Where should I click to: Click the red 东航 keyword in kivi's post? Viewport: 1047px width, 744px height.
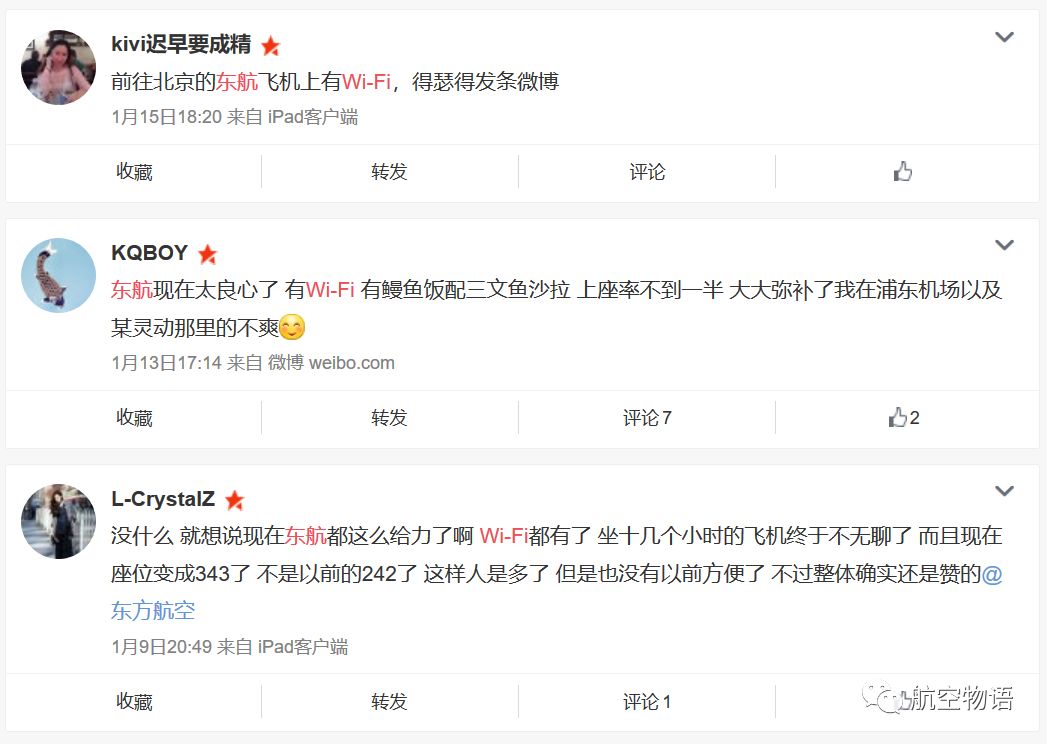click(x=237, y=81)
